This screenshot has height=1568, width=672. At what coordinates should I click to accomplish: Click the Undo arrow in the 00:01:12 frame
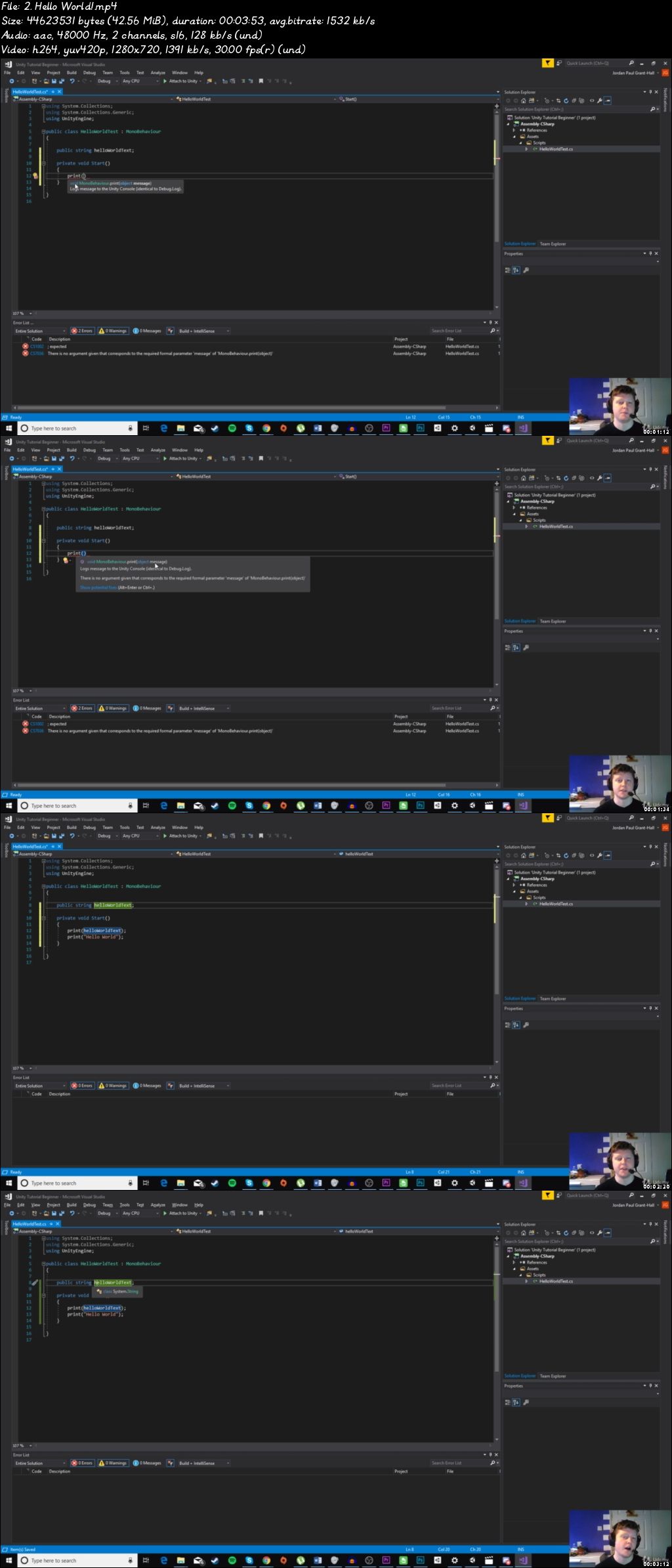click(72, 81)
